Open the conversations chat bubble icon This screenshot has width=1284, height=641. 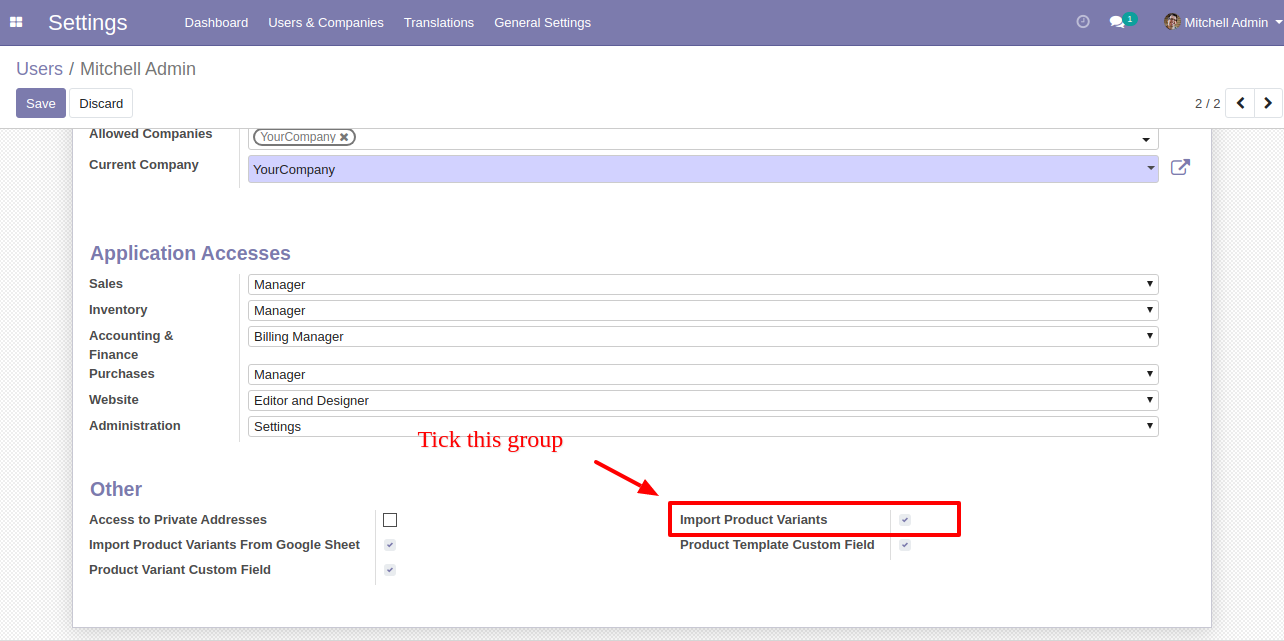tap(1117, 22)
